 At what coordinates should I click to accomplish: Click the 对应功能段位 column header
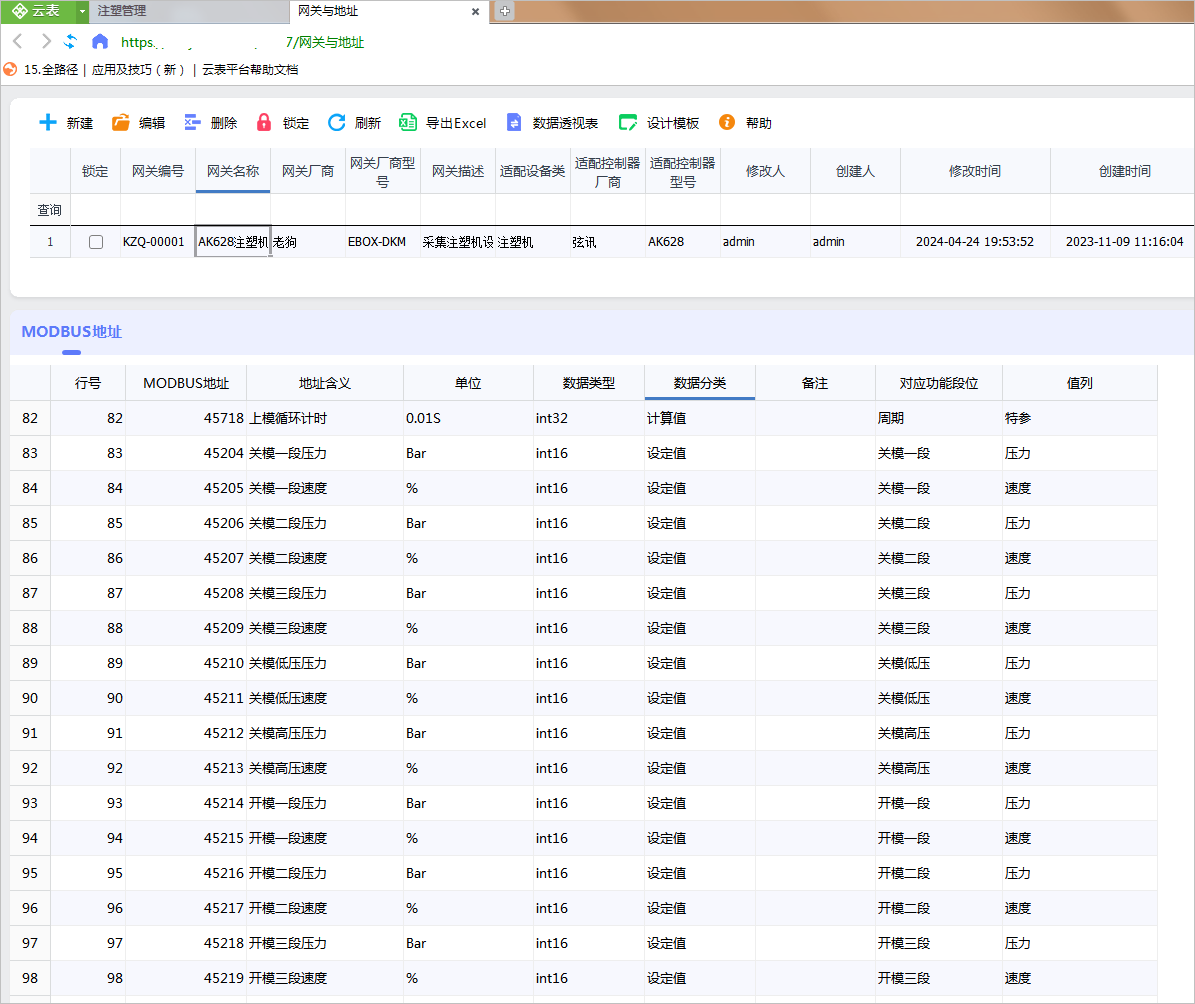938,383
